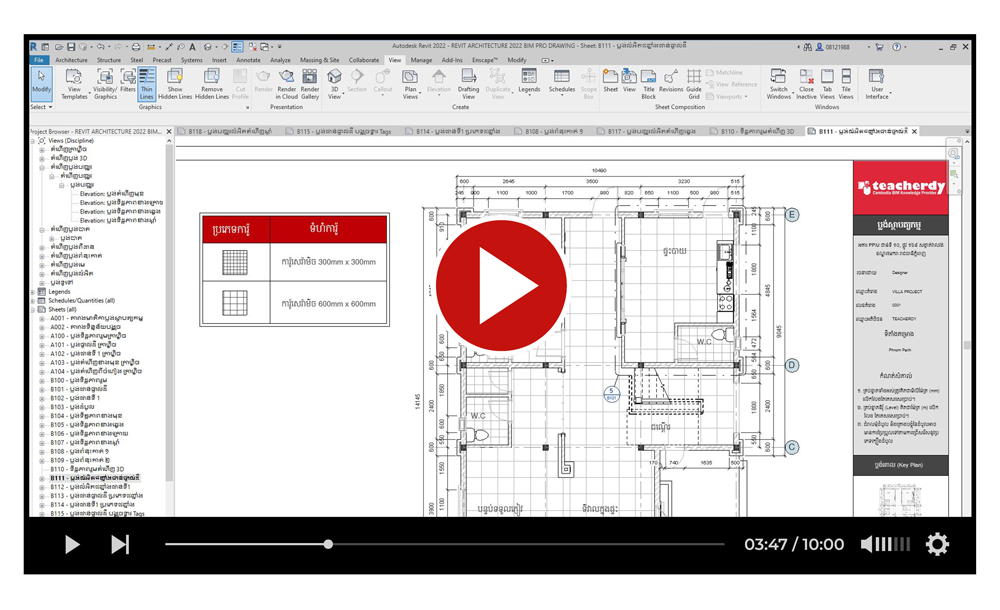The width and height of the screenshot is (1000, 610).
Task: Click Render in Cloud
Action: click(x=286, y=84)
